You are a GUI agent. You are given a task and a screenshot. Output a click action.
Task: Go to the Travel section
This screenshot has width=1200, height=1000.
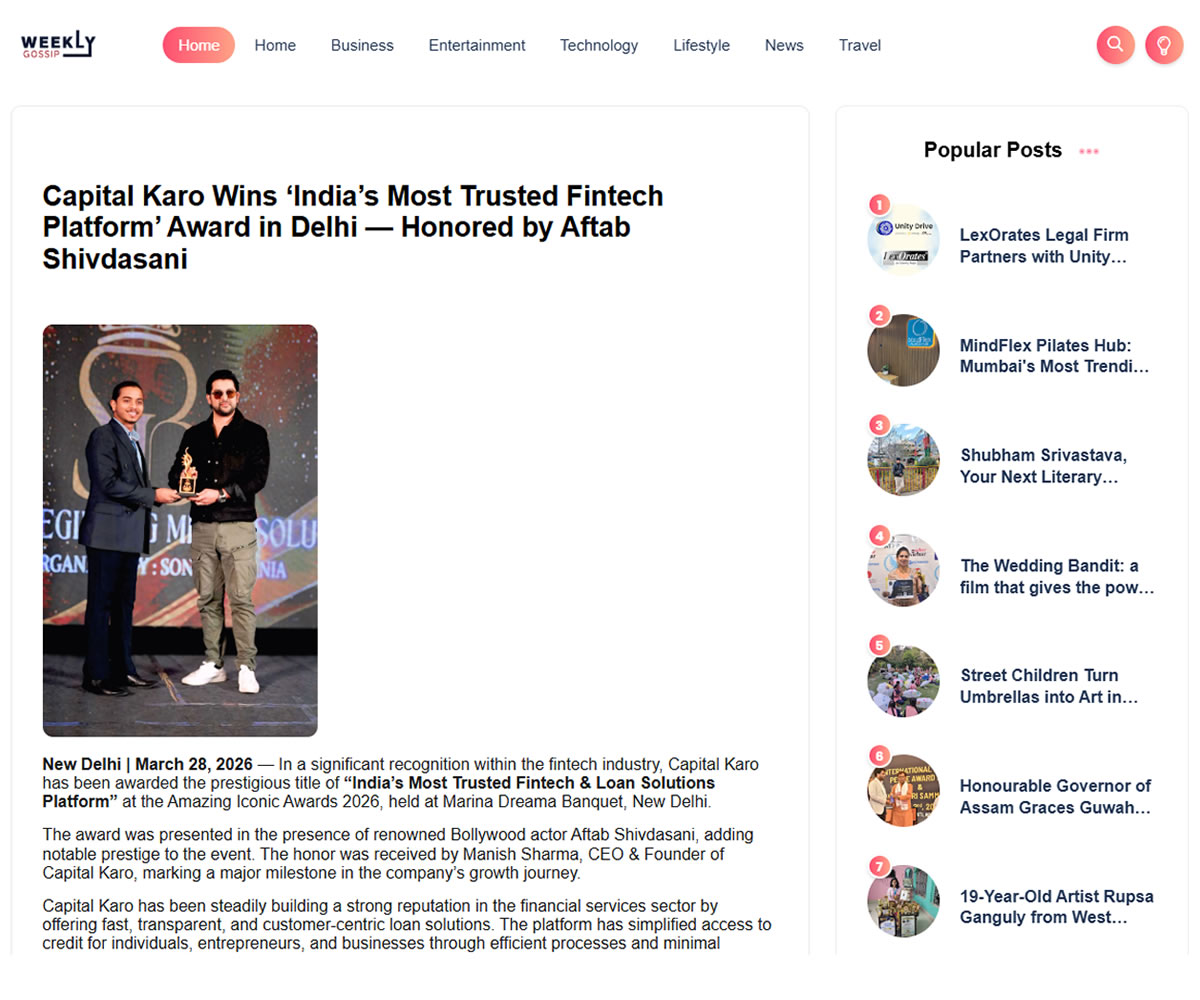[860, 45]
